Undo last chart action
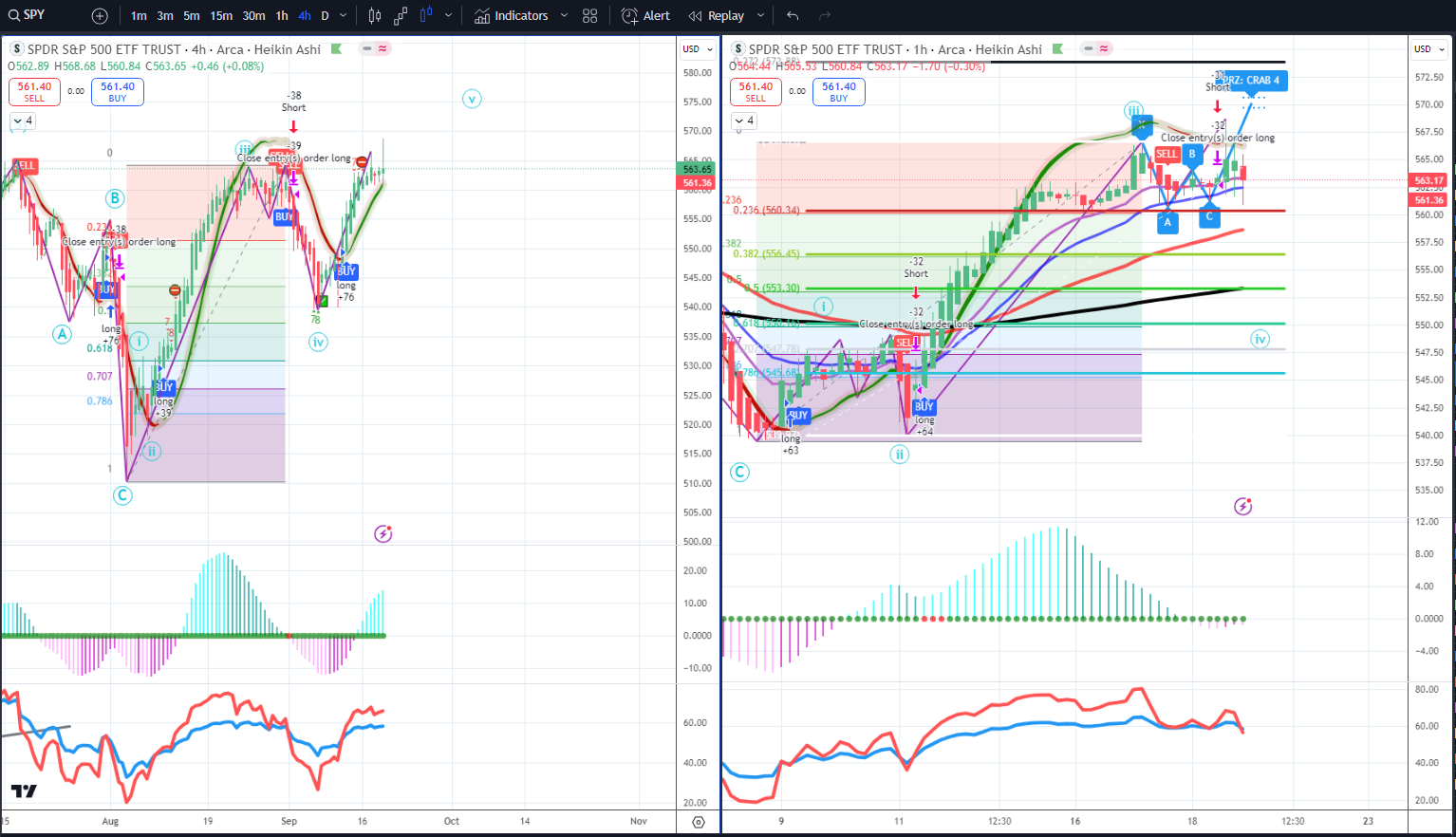This screenshot has width=1456, height=837. pyautogui.click(x=793, y=16)
